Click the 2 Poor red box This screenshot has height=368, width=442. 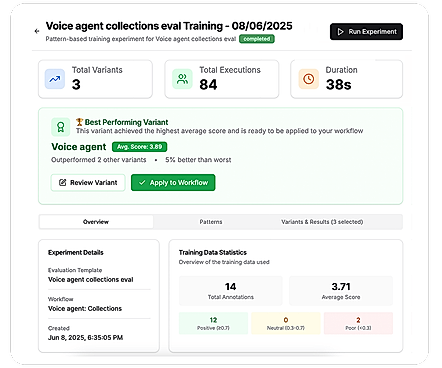tap(358, 323)
